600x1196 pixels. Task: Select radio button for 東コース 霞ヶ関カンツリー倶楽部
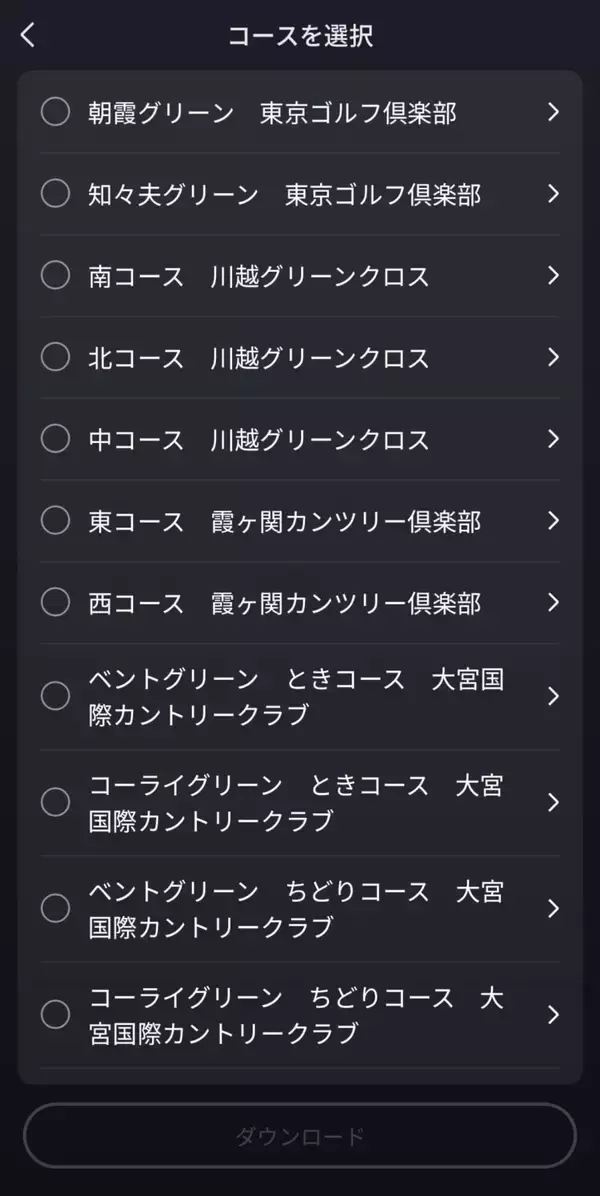click(x=55, y=520)
